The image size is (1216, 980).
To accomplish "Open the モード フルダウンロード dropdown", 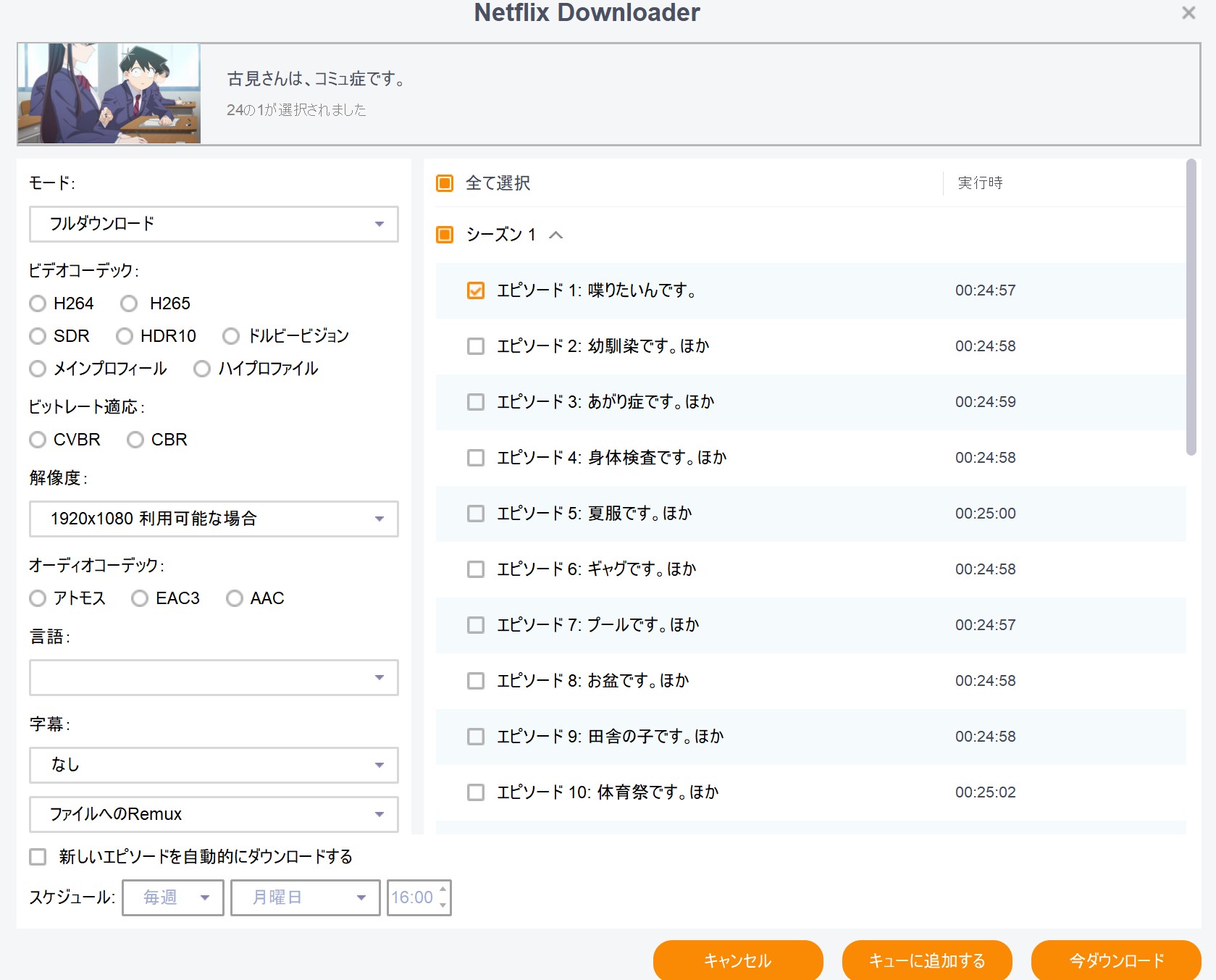I will [x=214, y=224].
